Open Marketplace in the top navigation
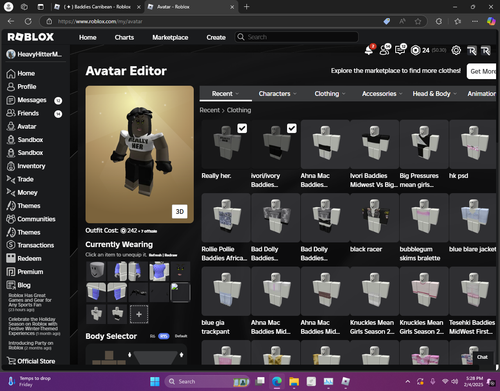 pos(170,37)
